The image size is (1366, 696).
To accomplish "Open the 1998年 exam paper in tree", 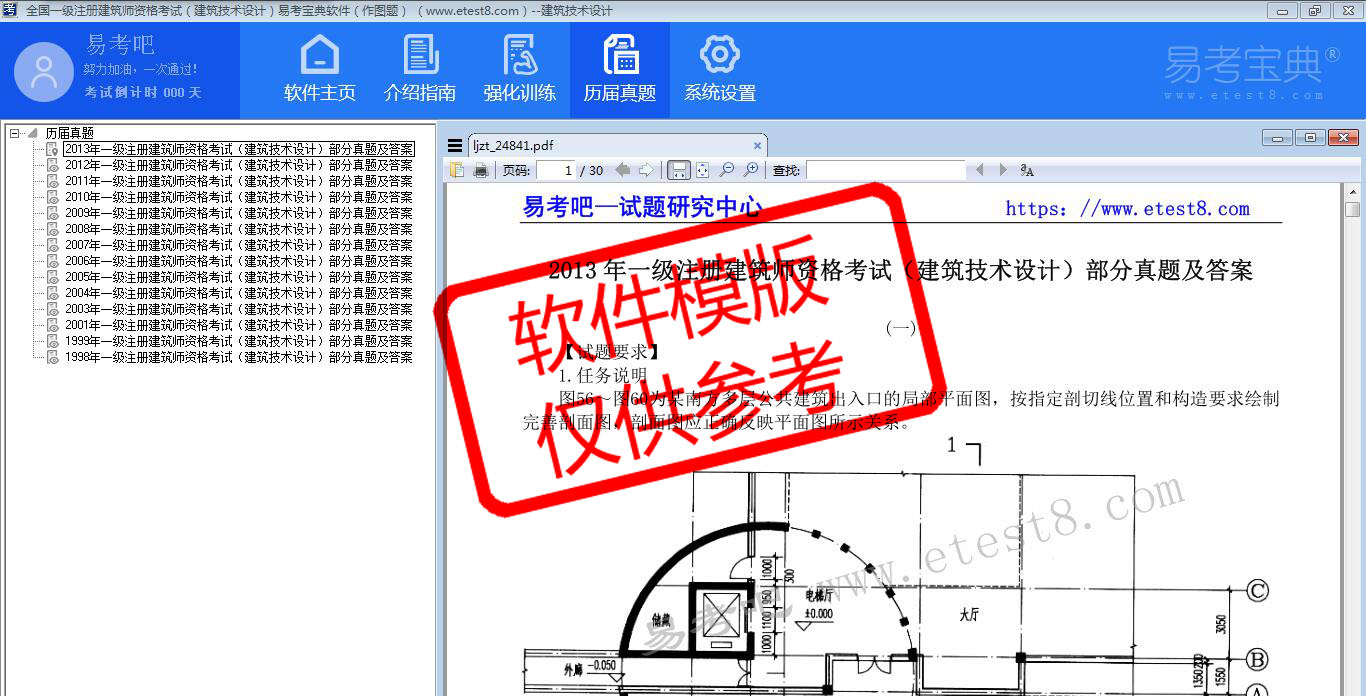I will coord(238,357).
